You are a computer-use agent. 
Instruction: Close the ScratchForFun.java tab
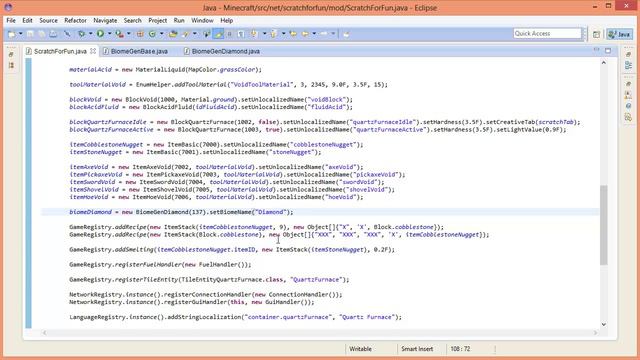coord(93,51)
